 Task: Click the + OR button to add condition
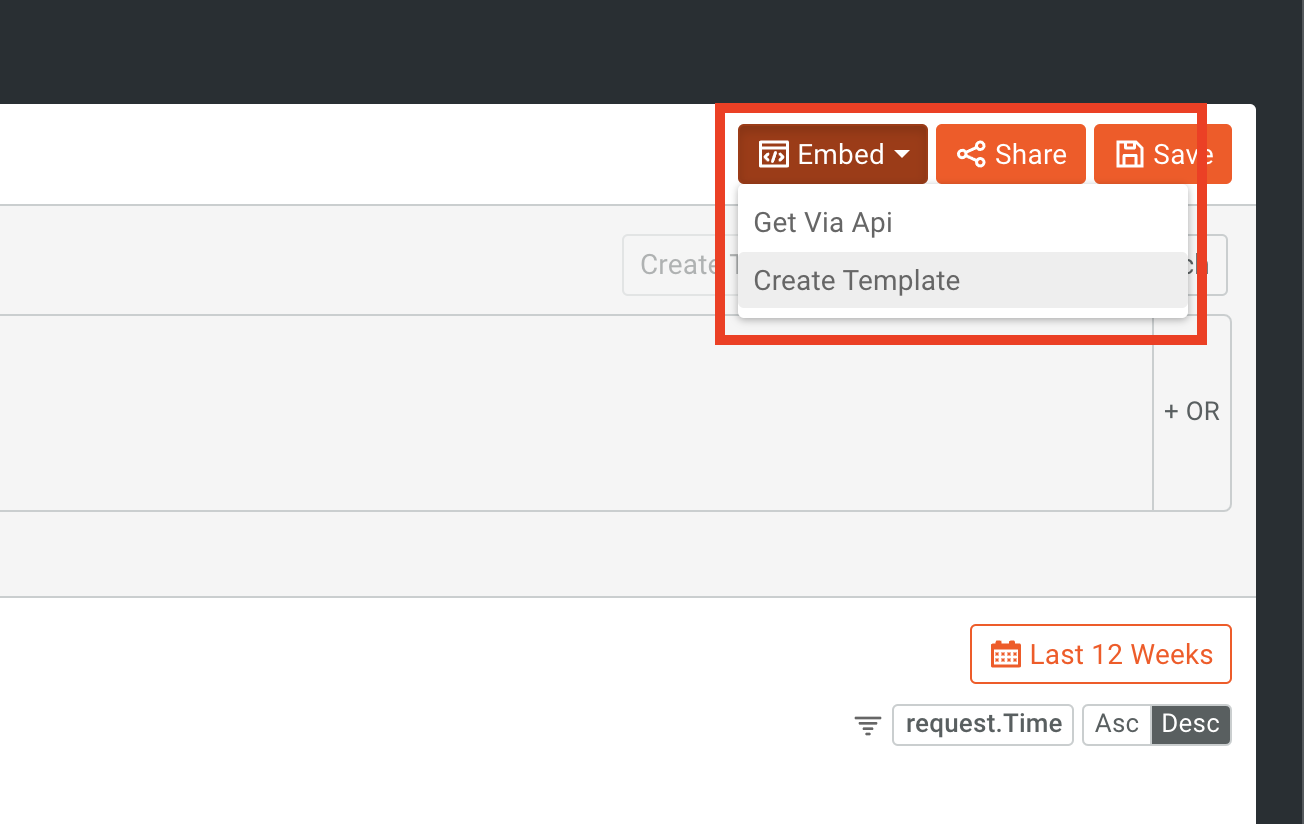pos(1192,411)
